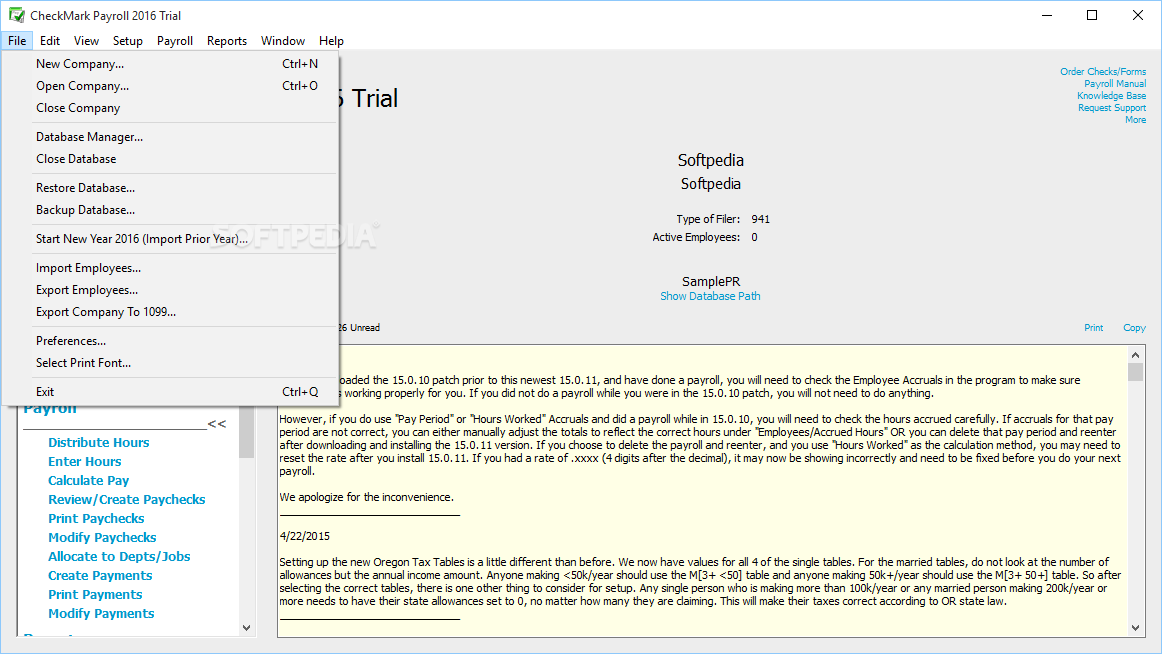This screenshot has width=1162, height=654.
Task: Click the Request Support link
Action: [1112, 107]
